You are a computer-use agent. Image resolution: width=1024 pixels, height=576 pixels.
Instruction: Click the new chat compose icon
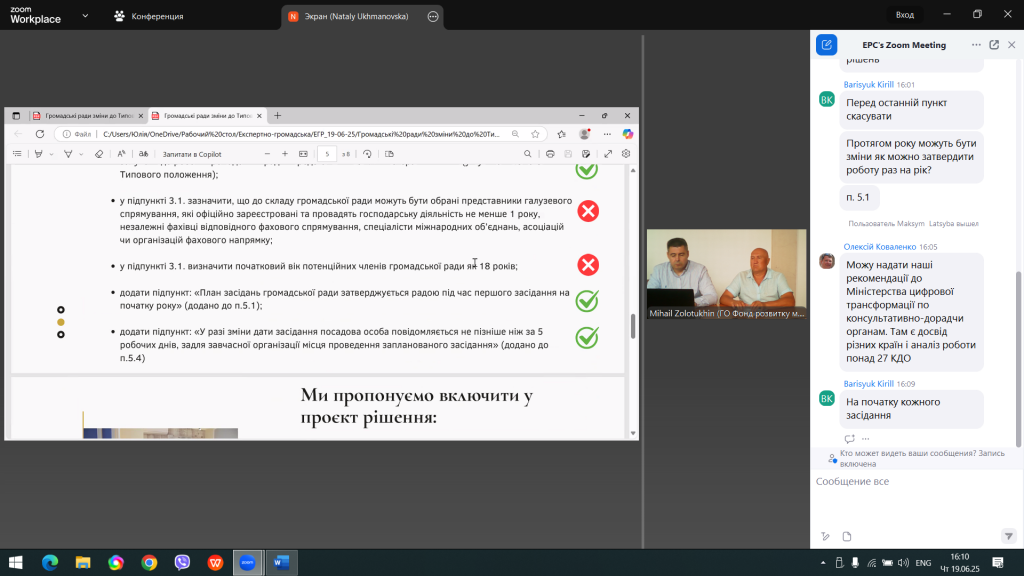click(826, 45)
